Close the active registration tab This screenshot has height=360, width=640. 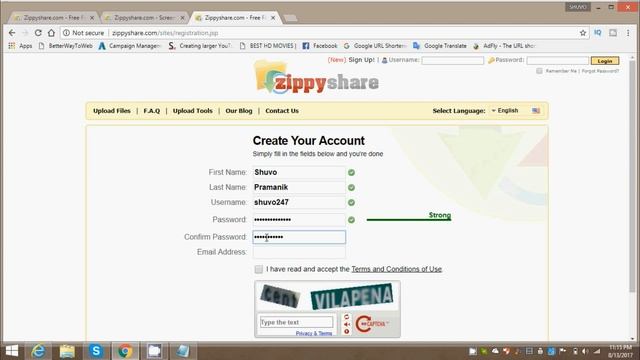click(x=273, y=18)
